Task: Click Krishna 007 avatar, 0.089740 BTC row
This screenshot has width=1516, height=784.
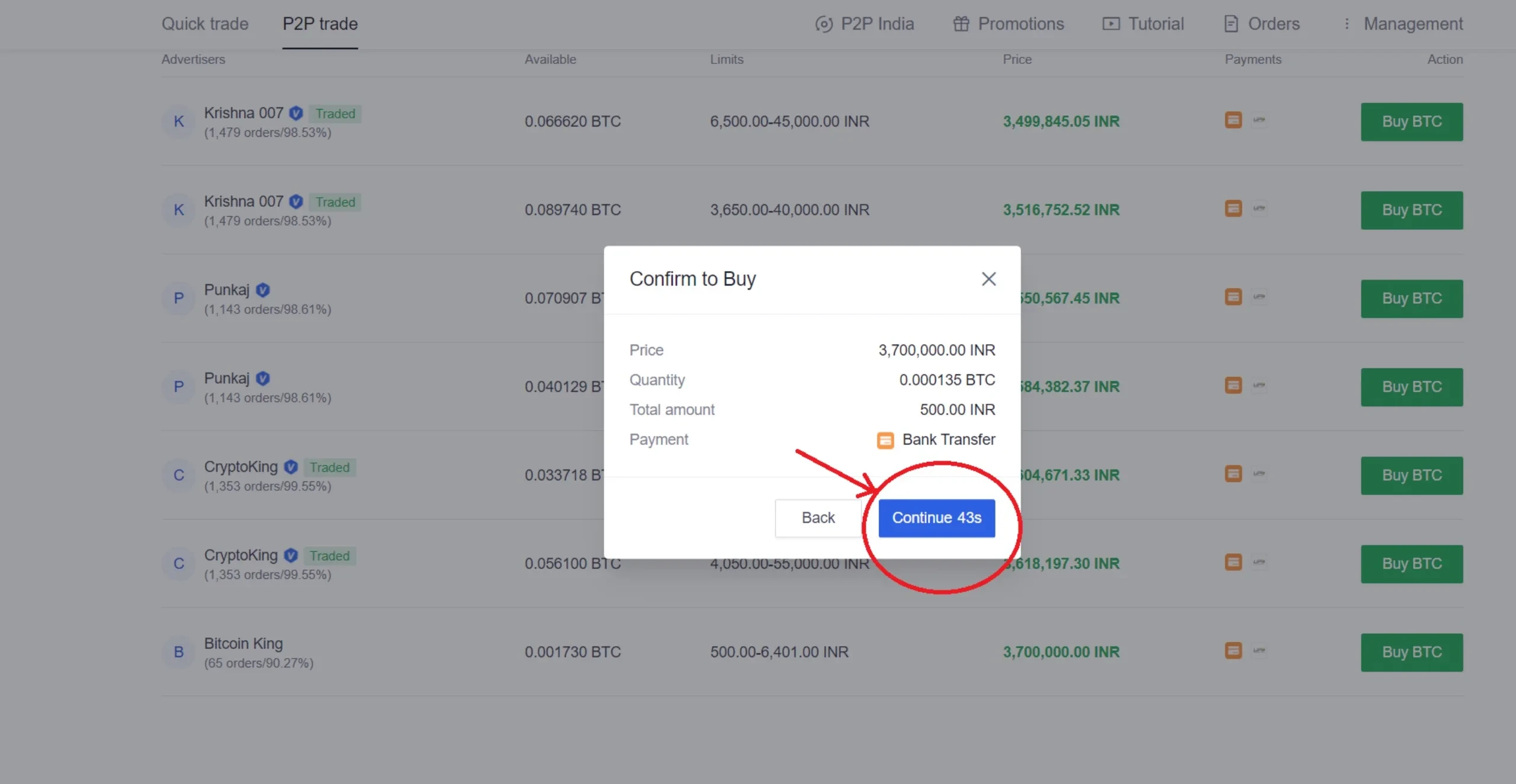Action: (179, 210)
